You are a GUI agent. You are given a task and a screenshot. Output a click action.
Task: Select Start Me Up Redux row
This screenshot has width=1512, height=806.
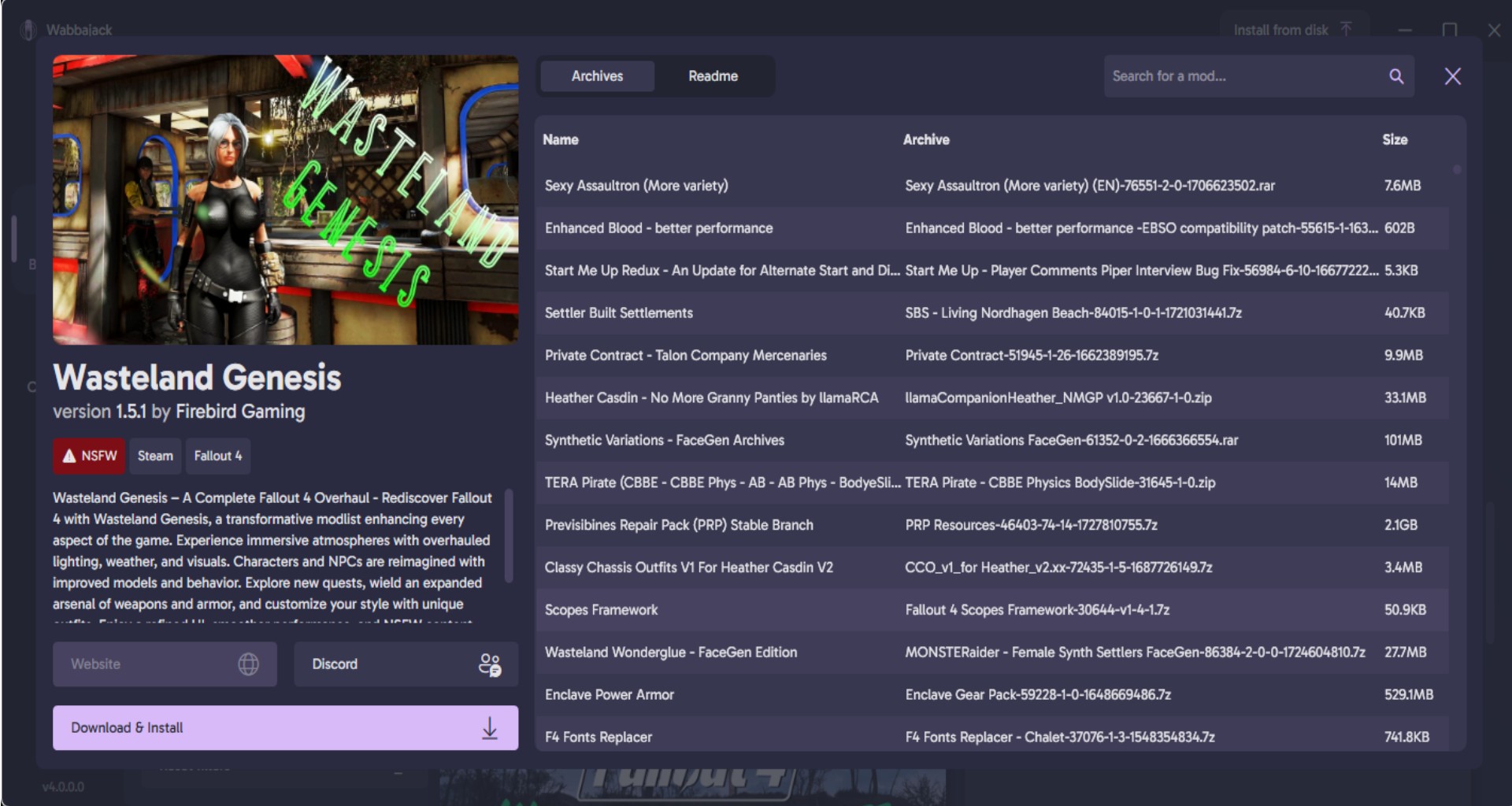pyautogui.click(x=992, y=271)
